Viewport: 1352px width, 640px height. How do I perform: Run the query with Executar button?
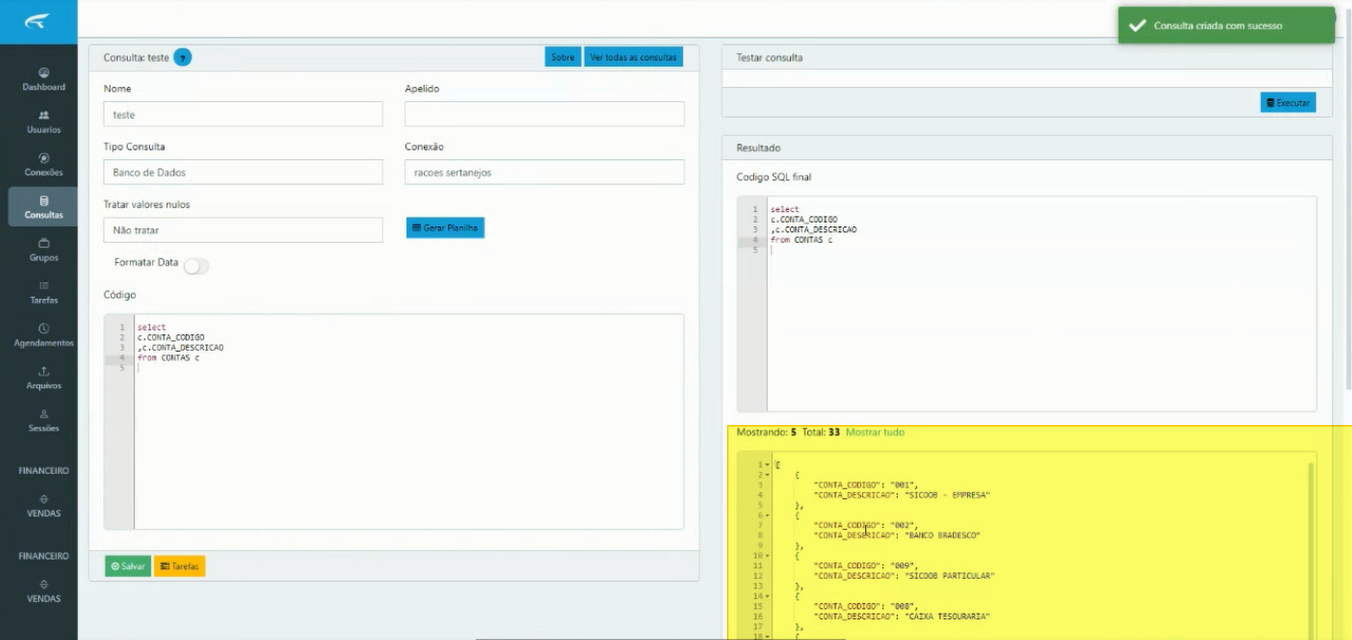[1288, 102]
